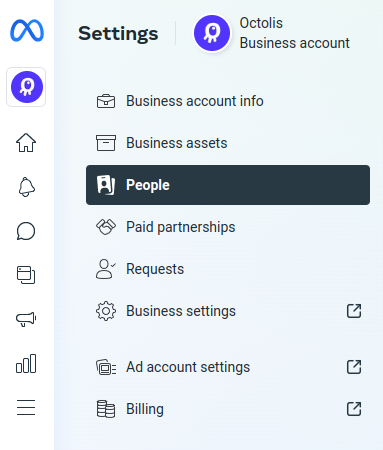Open the Inbox chat bubble icon

coord(26,231)
